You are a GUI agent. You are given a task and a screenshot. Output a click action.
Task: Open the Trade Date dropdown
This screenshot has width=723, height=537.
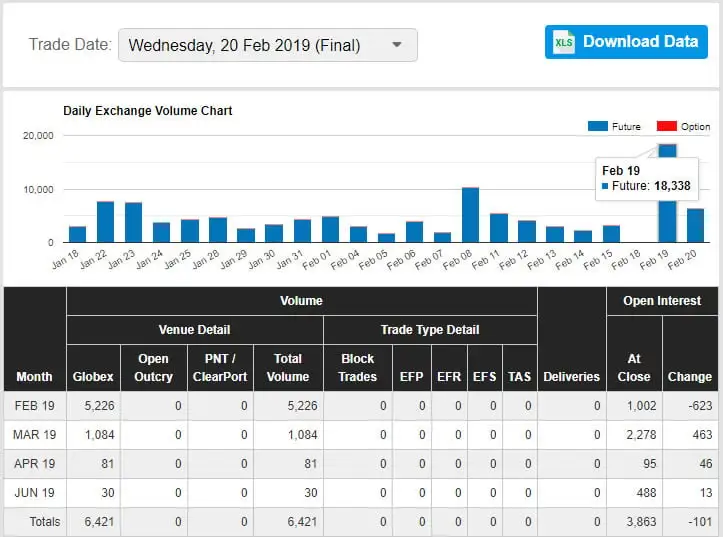click(267, 45)
